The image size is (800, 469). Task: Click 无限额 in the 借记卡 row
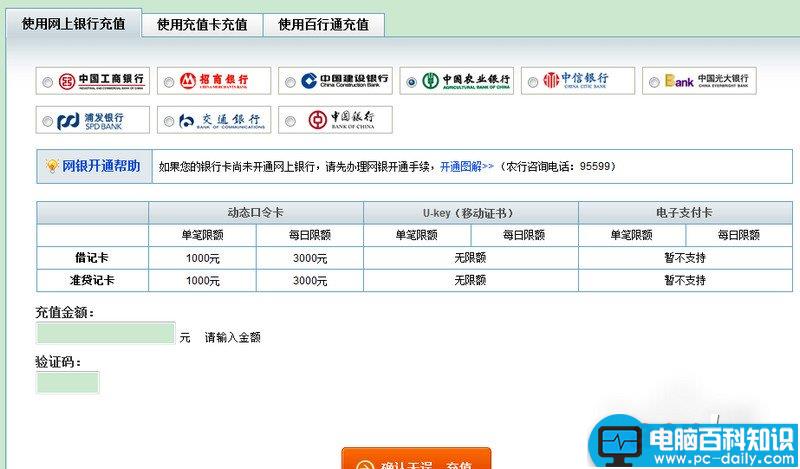click(x=470, y=258)
